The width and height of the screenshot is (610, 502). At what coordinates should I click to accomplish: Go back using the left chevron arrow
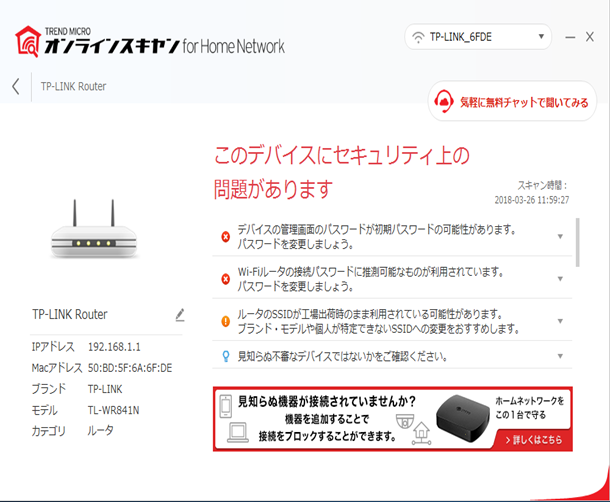coord(16,86)
